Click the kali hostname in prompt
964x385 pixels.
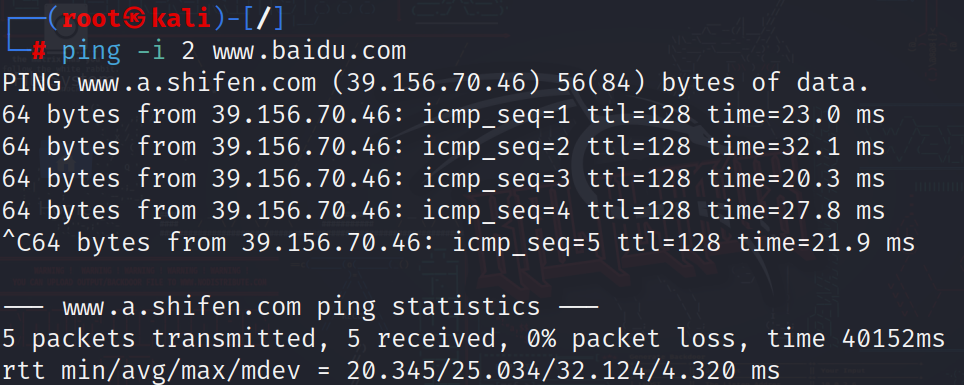[181, 18]
